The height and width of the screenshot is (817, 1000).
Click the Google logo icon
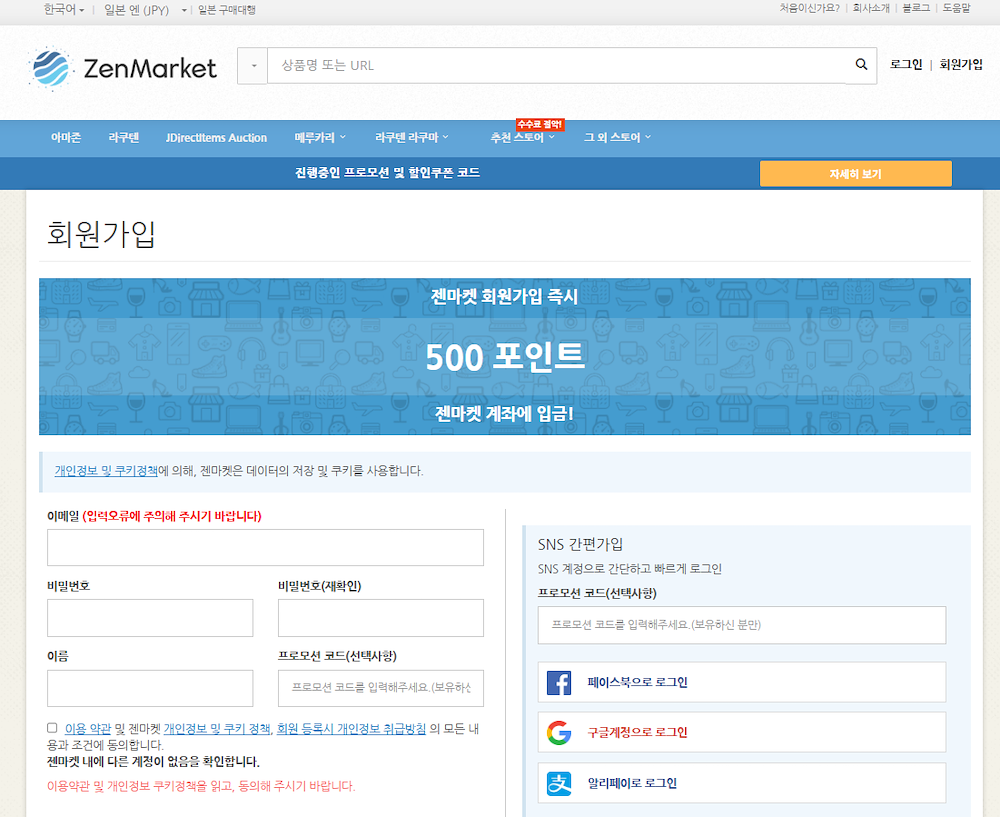pyautogui.click(x=559, y=733)
